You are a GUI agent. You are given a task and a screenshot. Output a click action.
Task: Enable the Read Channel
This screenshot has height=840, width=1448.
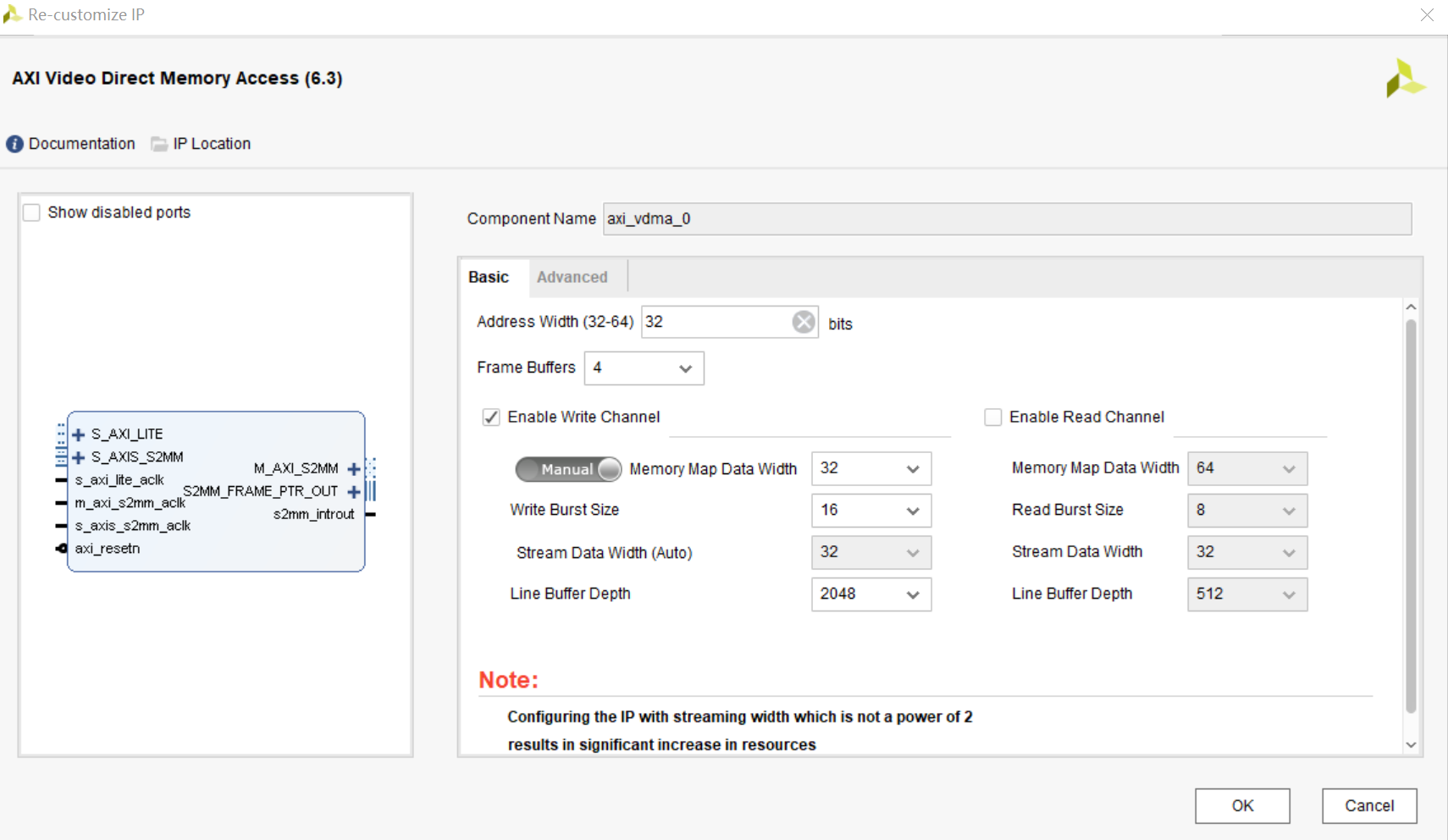[992, 417]
